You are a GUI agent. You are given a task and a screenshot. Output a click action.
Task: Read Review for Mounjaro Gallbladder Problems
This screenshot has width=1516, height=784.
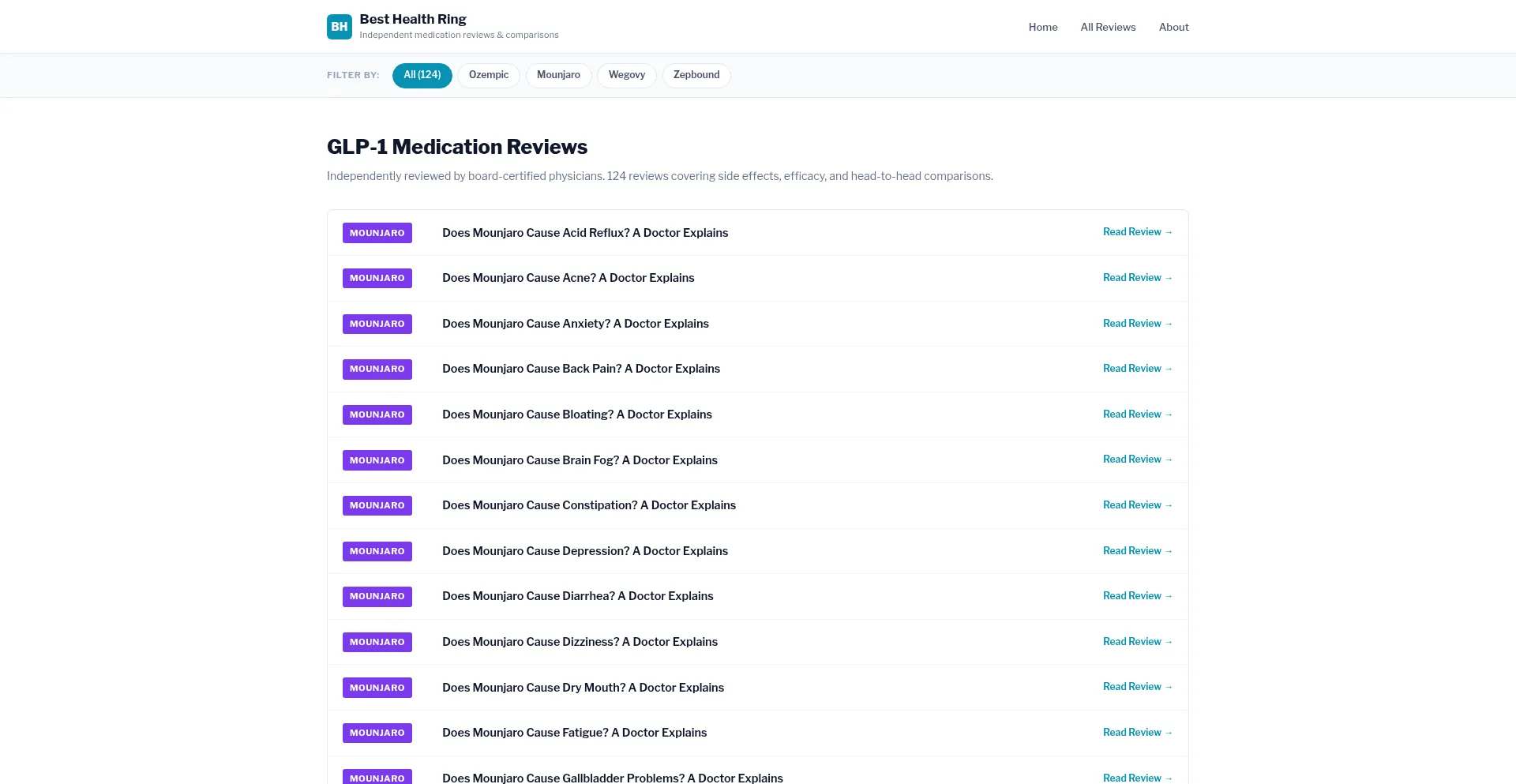pos(1138,778)
